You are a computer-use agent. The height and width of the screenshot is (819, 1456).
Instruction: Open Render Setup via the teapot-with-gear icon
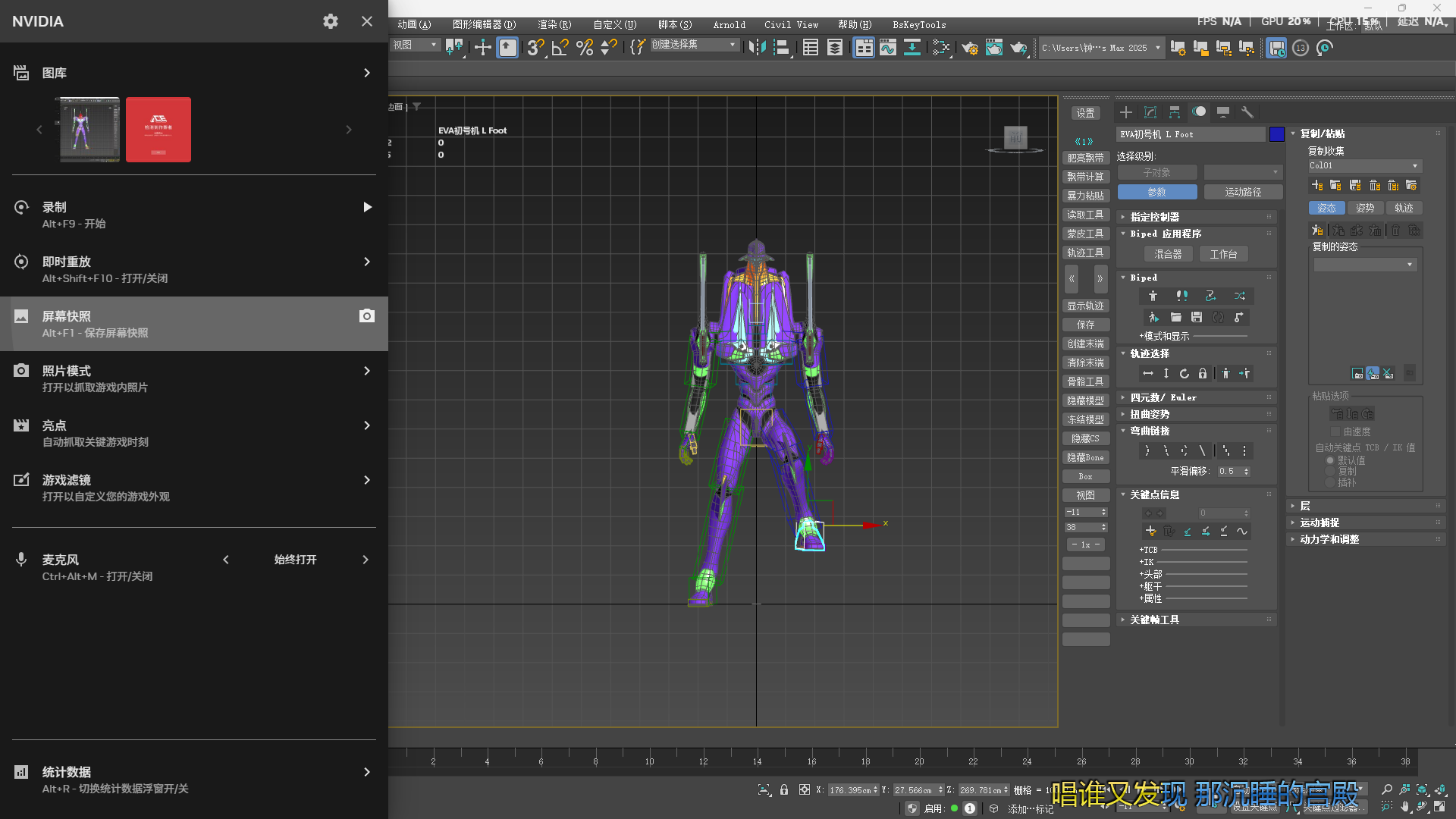coord(970,47)
